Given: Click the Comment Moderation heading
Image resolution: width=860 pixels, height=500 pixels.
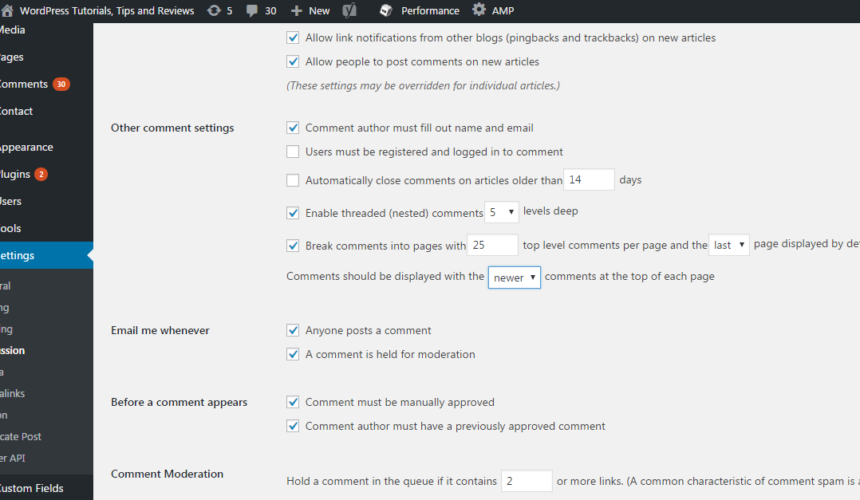Looking at the screenshot, I should click(167, 474).
